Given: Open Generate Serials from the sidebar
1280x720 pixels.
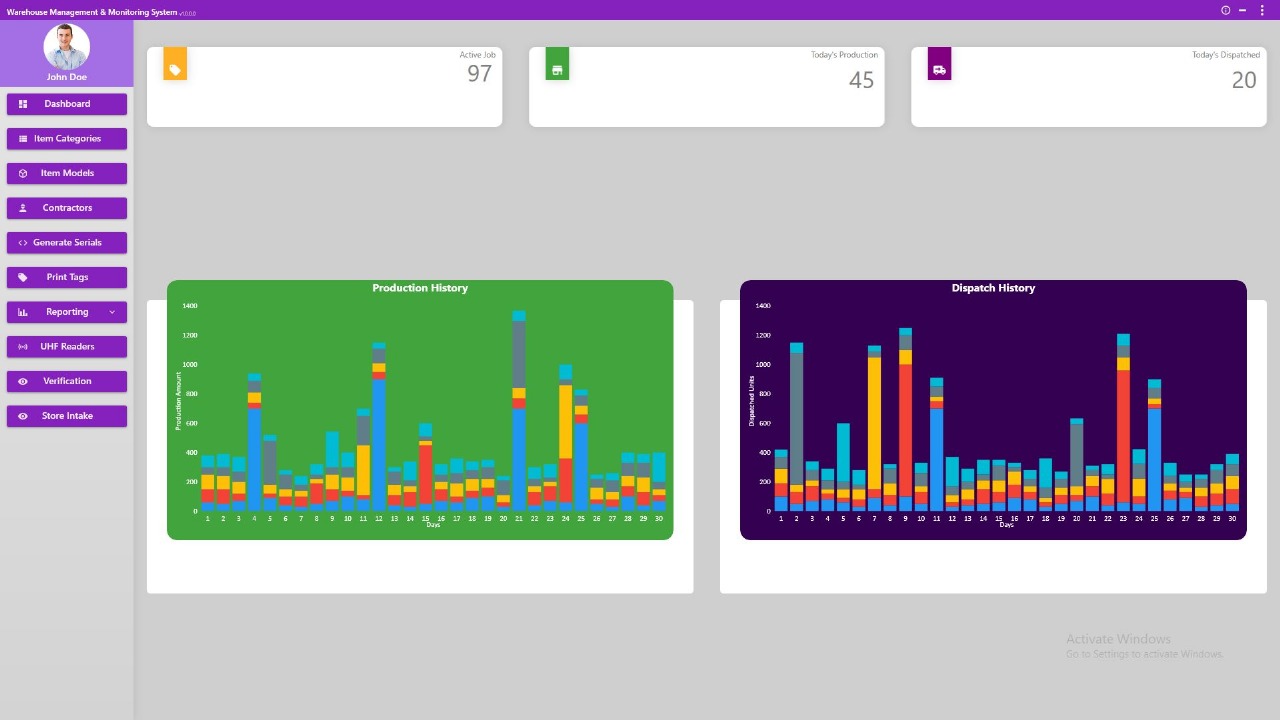Looking at the screenshot, I should (67, 243).
